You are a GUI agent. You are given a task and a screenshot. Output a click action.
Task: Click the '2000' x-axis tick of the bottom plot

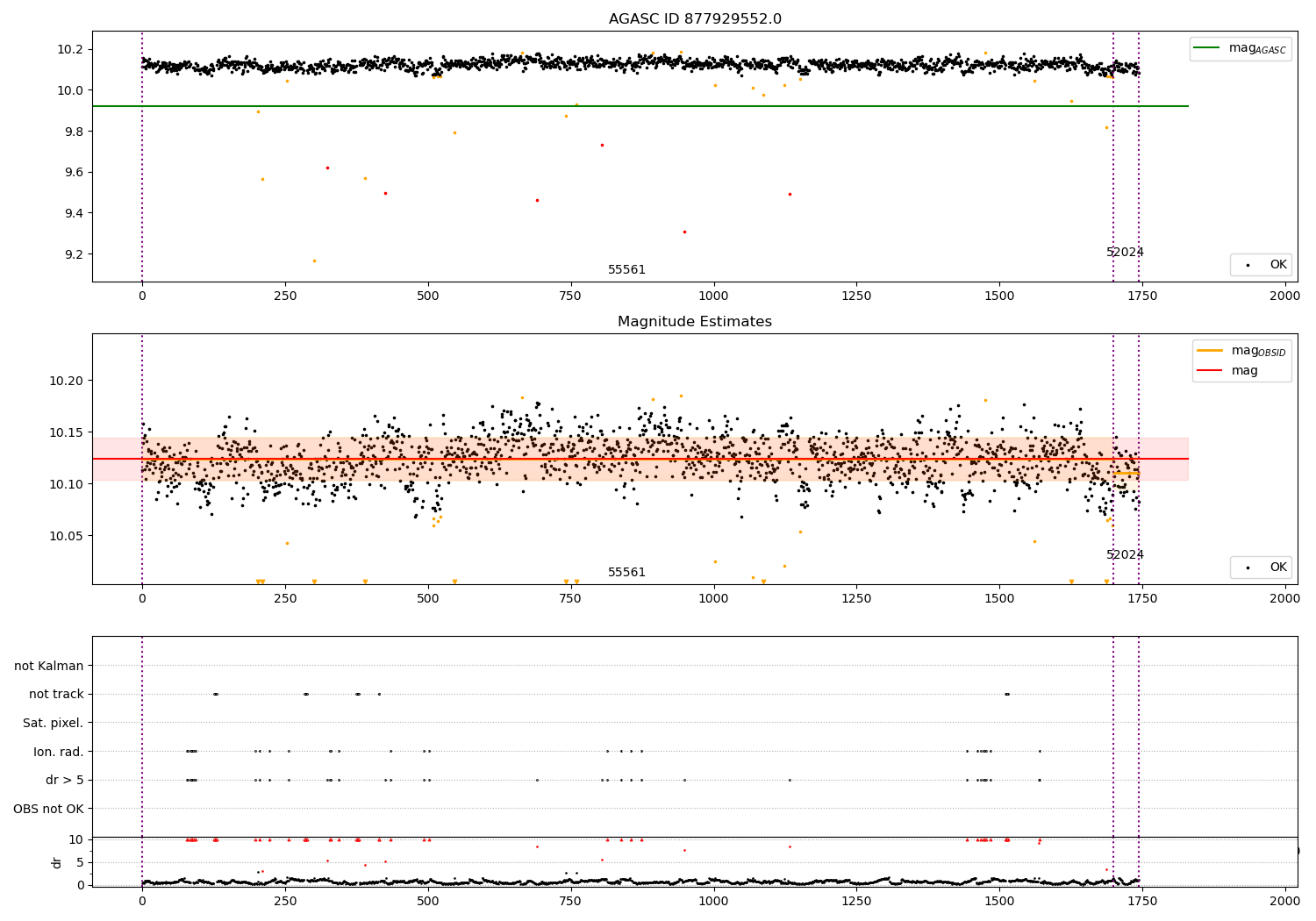[1285, 901]
